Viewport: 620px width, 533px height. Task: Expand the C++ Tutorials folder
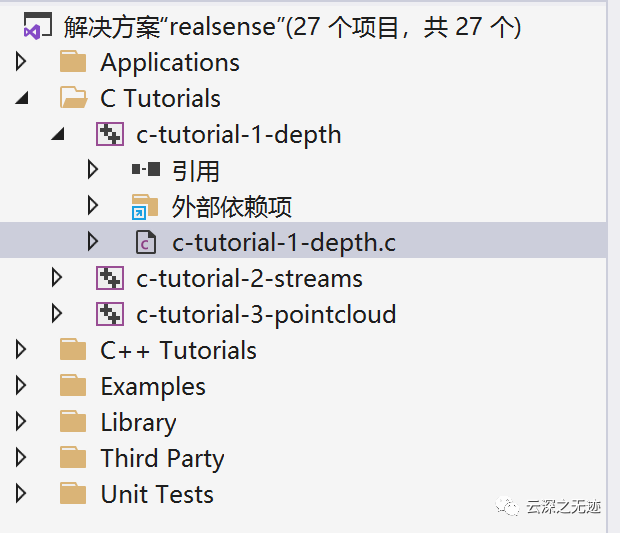(21, 350)
